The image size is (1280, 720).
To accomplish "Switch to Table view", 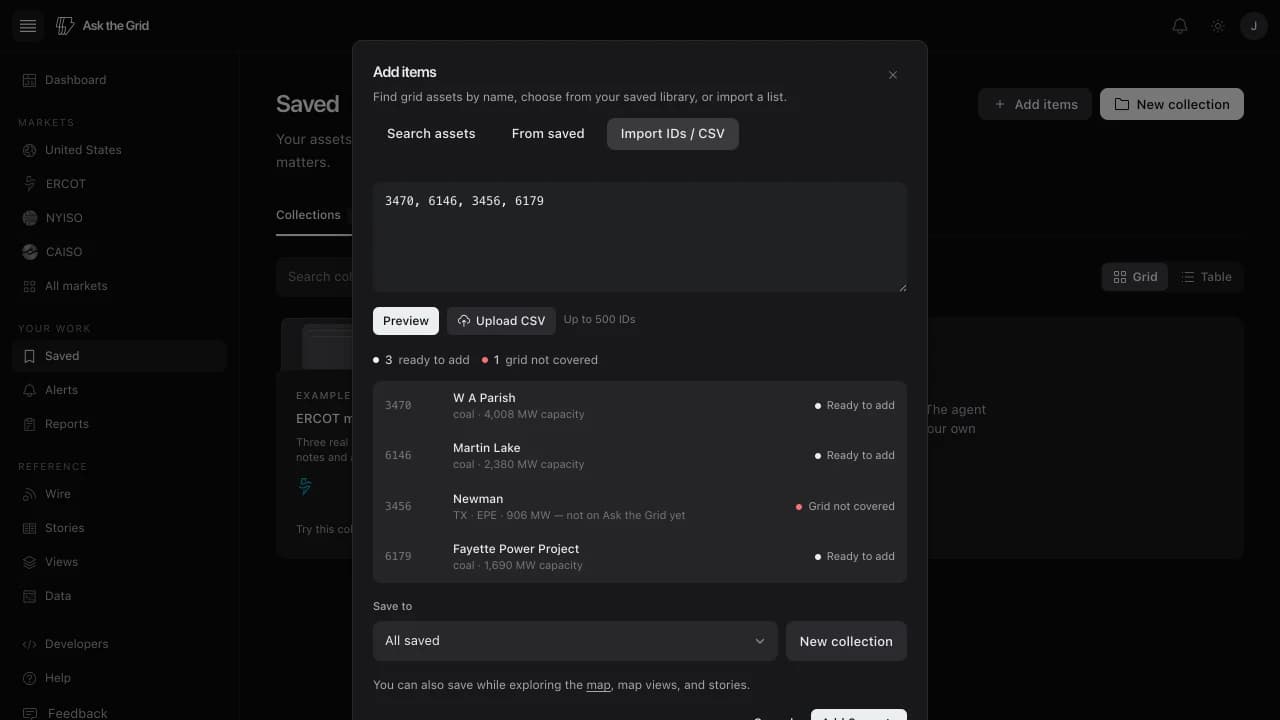I will pyautogui.click(x=1206, y=277).
